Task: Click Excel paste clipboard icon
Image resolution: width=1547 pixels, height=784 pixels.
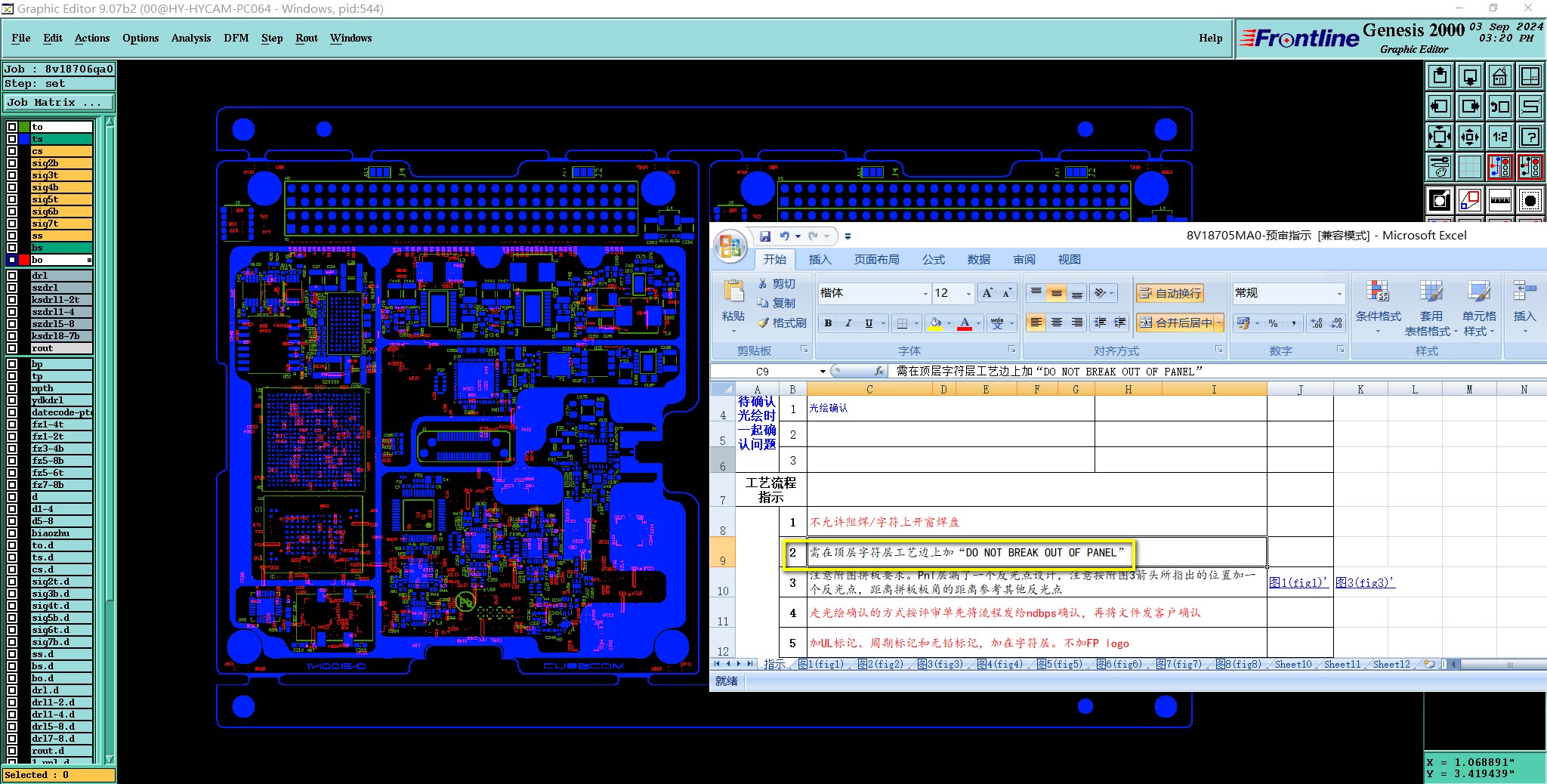Action: (733, 292)
